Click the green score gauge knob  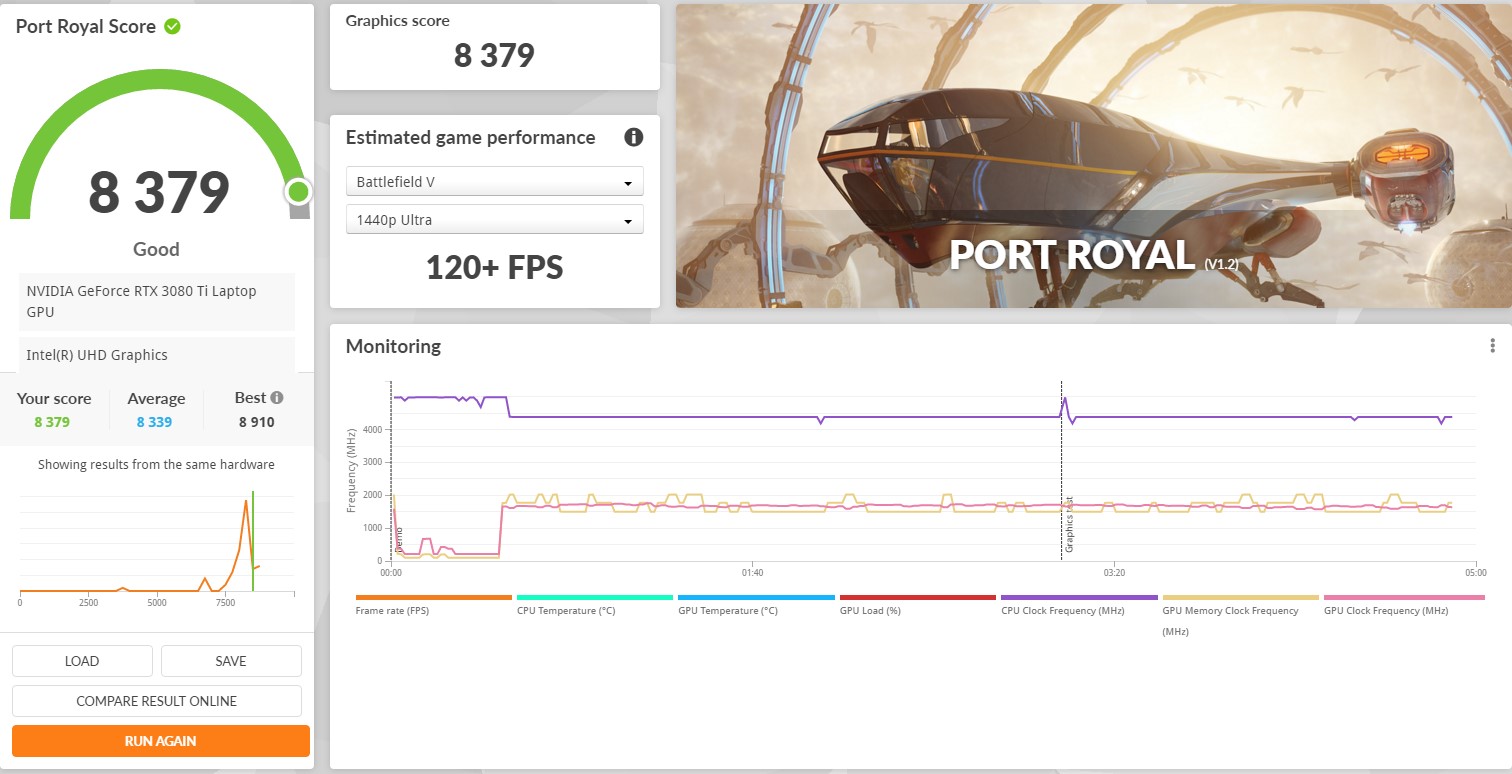click(297, 192)
